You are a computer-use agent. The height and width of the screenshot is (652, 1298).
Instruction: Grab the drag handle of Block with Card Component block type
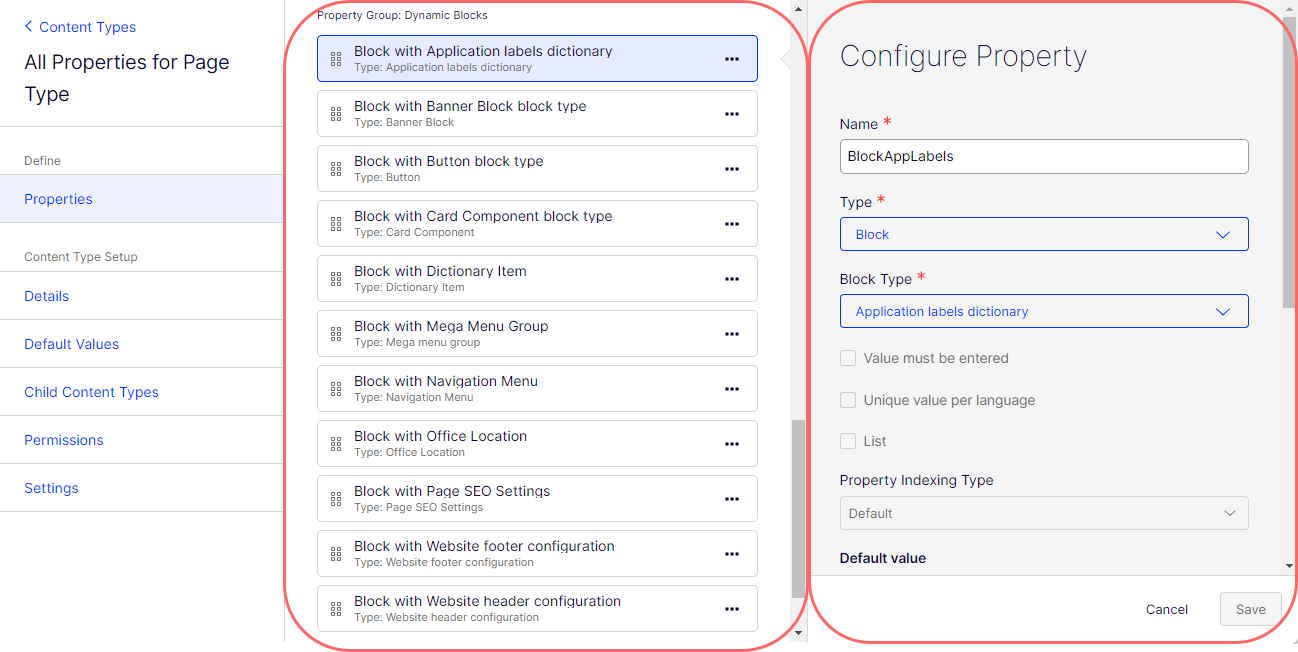click(x=336, y=224)
